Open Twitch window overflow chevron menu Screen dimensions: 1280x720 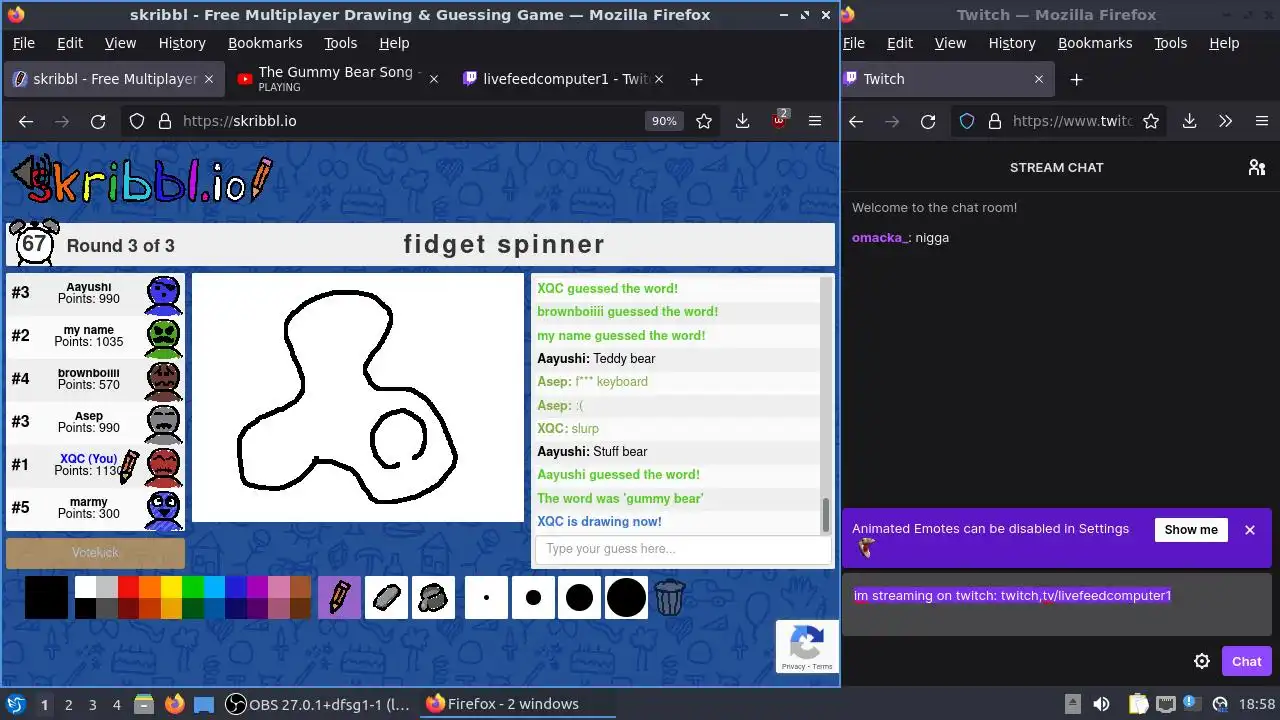(1225, 121)
